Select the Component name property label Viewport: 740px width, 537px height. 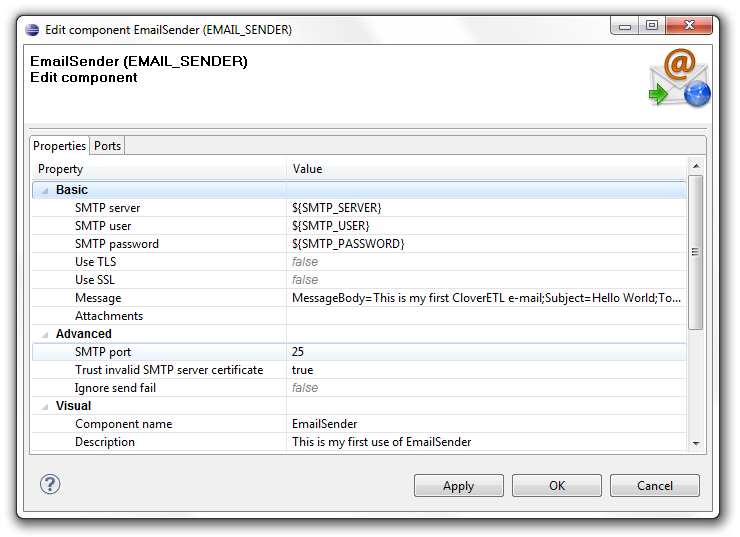[124, 424]
